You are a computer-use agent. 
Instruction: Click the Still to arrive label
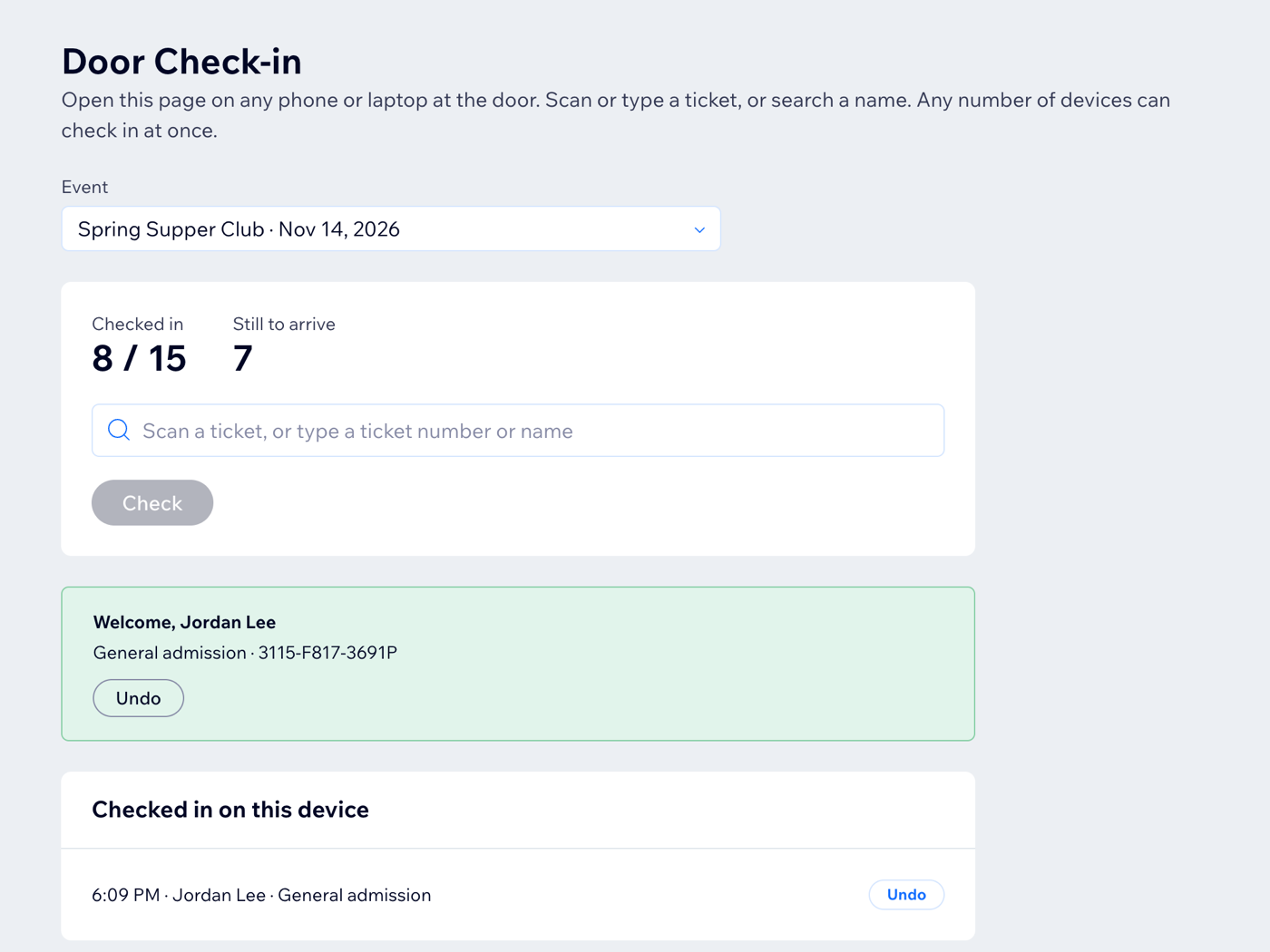tap(284, 324)
